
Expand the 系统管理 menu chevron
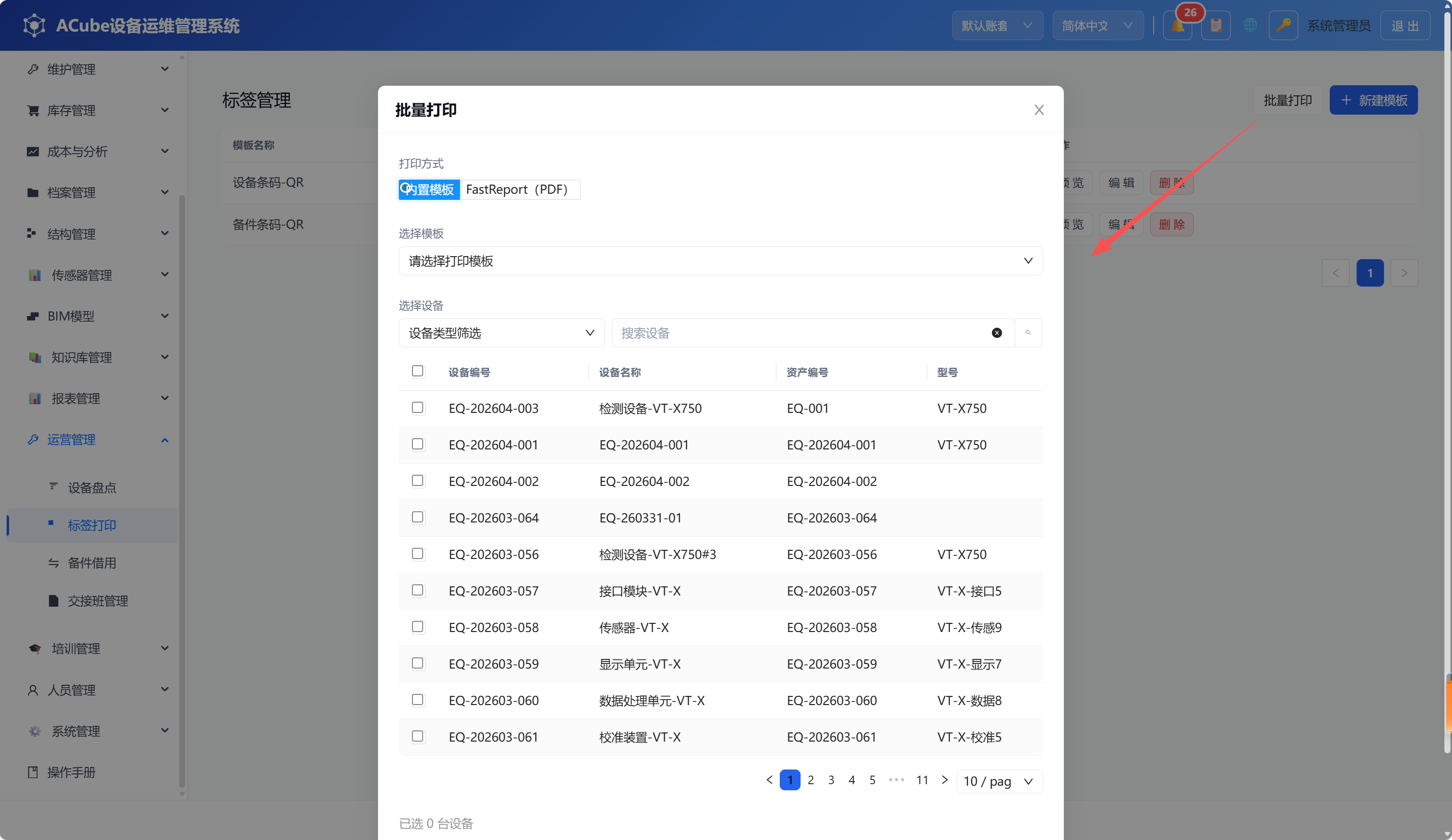pos(165,730)
